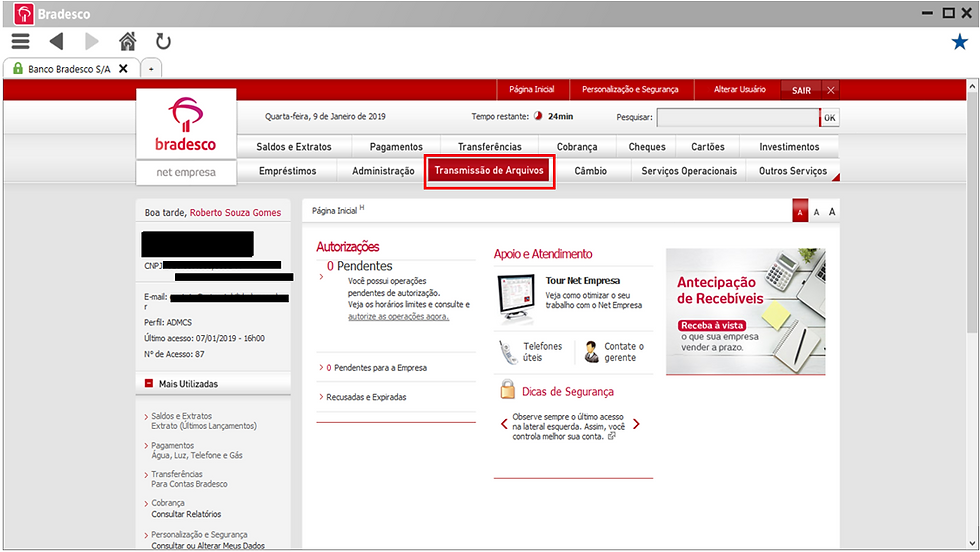The width and height of the screenshot is (980, 552).
Task: Collapse the Mais Utilizadas section
Action: tap(149, 383)
